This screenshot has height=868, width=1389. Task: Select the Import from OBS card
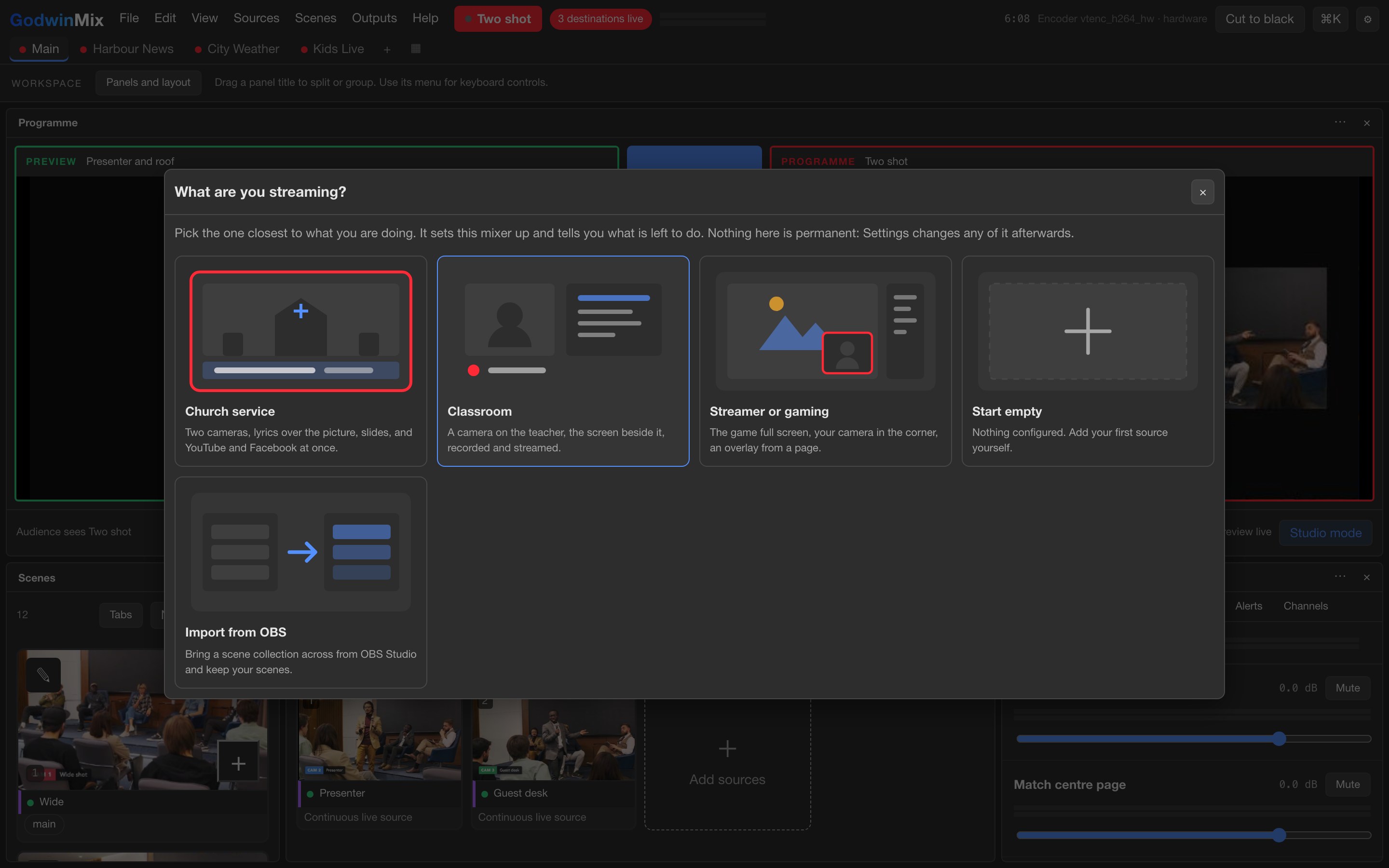pyautogui.click(x=301, y=582)
